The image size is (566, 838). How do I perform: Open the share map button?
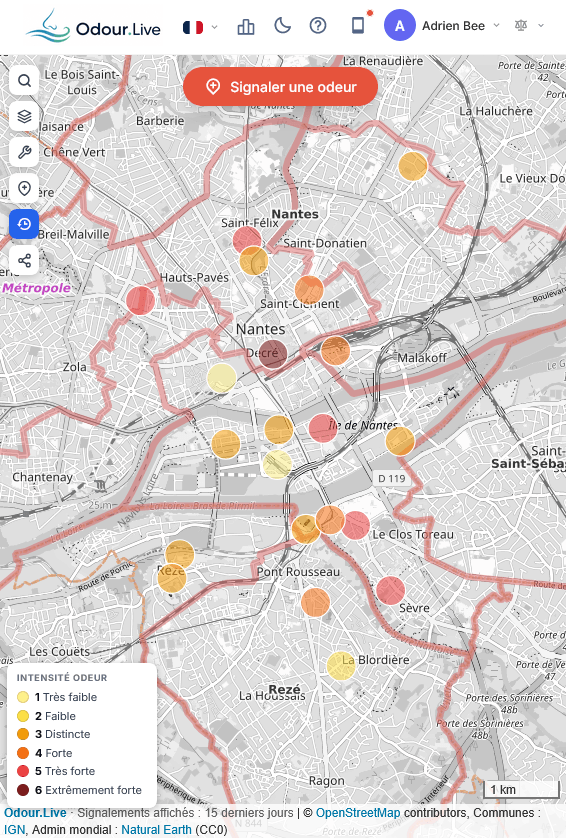(24, 260)
